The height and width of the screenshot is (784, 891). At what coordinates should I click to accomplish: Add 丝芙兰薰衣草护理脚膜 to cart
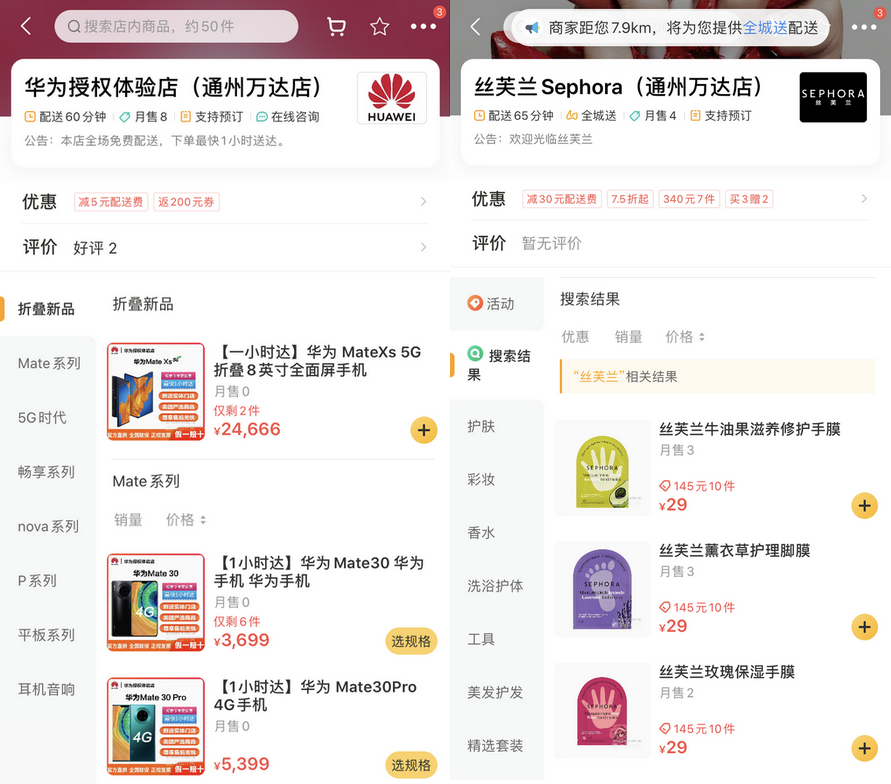coord(864,627)
